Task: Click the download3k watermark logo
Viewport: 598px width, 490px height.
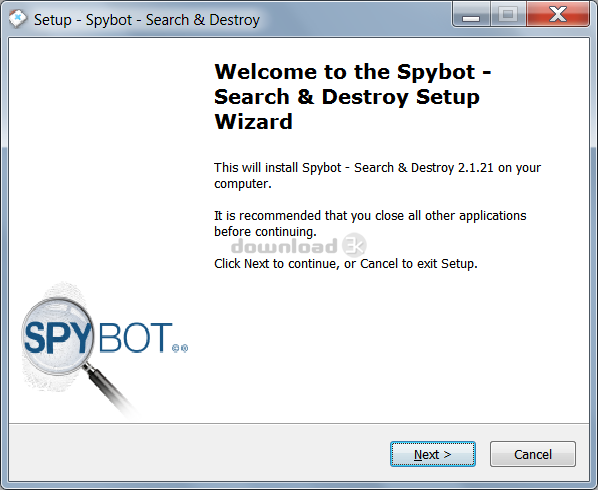Action: point(299,246)
